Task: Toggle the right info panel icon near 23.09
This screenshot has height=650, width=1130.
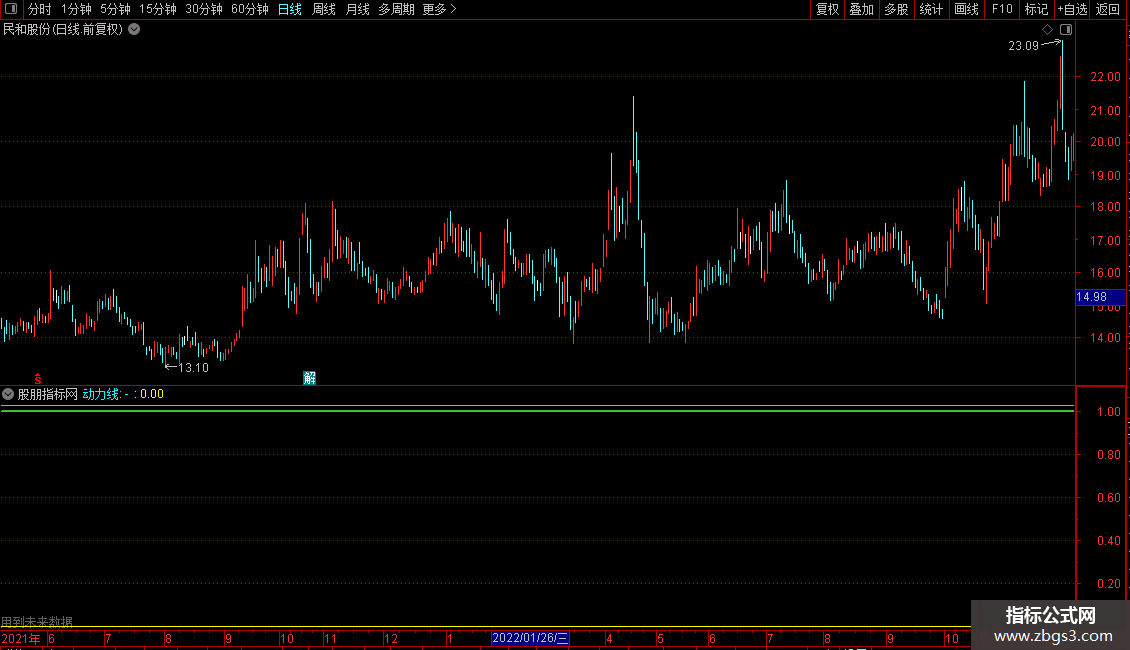Action: 1066,30
